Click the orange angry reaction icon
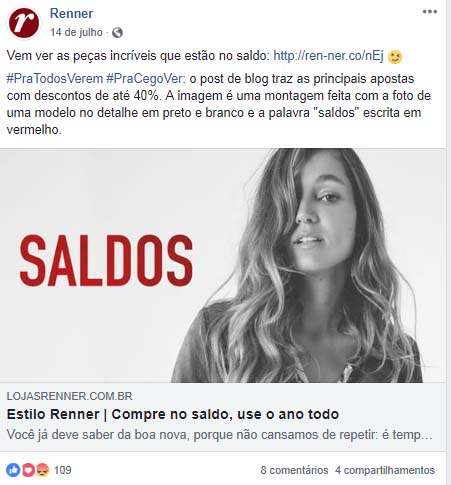Screen dimensions: 451x485 pos(42,470)
